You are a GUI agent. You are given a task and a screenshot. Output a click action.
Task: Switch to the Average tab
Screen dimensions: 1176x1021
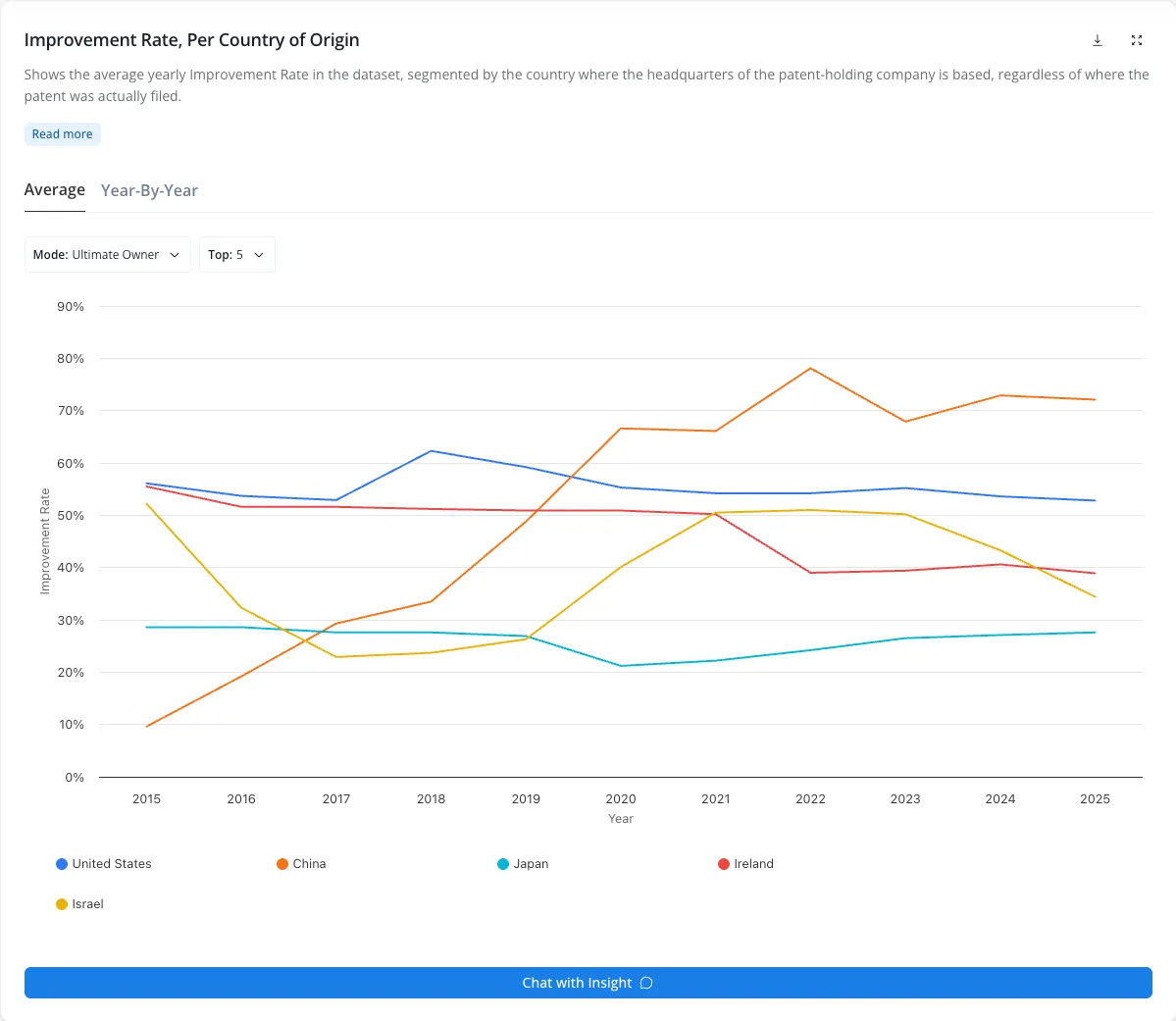click(x=55, y=190)
